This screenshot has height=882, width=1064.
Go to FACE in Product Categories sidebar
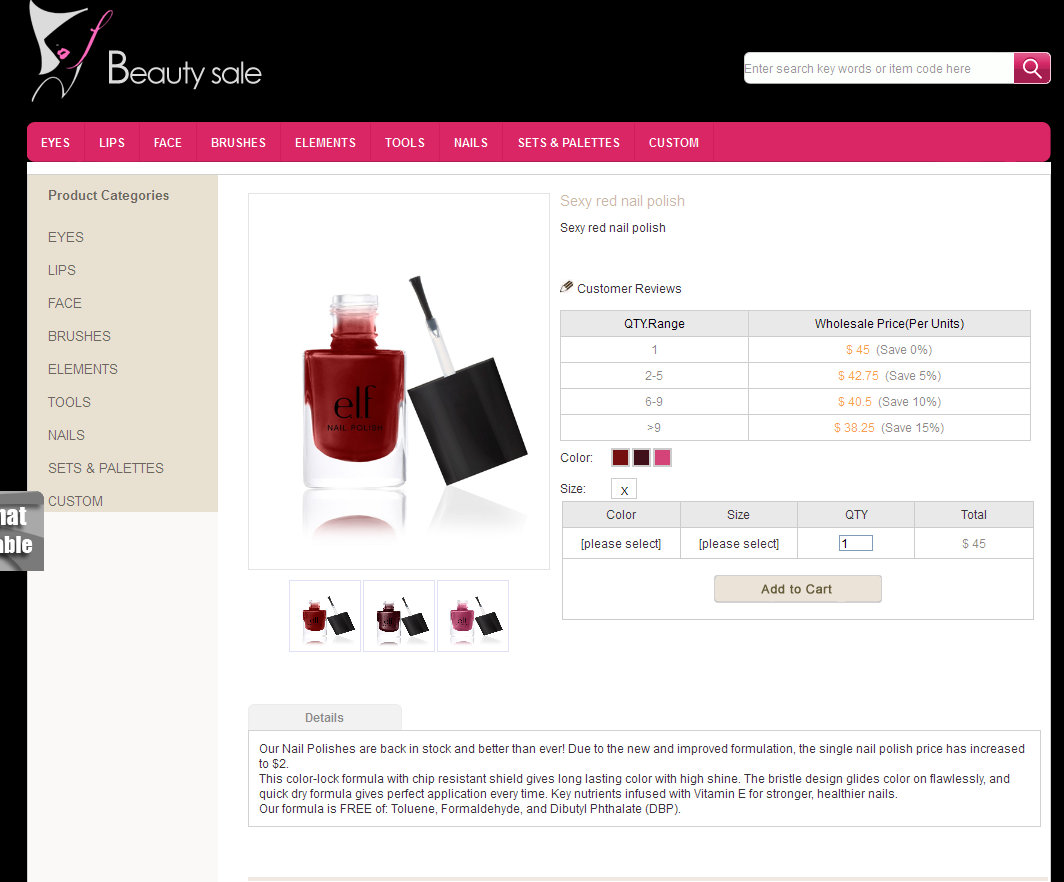coord(64,303)
